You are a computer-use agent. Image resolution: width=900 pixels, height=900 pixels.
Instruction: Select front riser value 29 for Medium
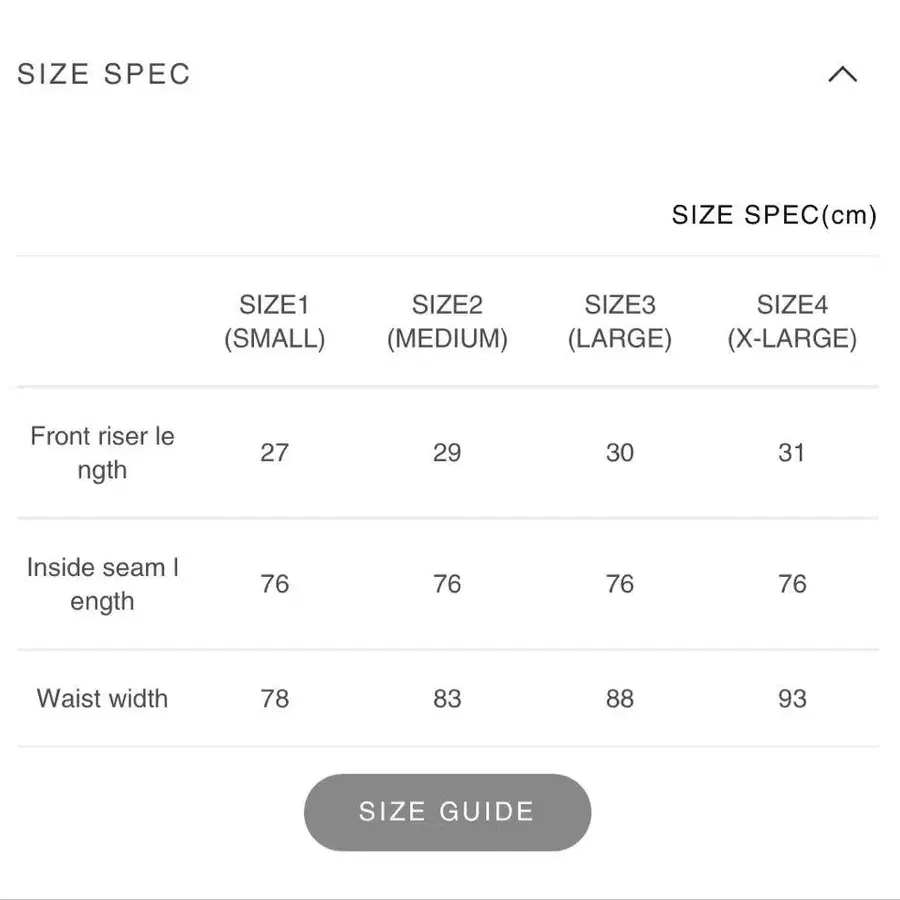pyautogui.click(x=447, y=453)
